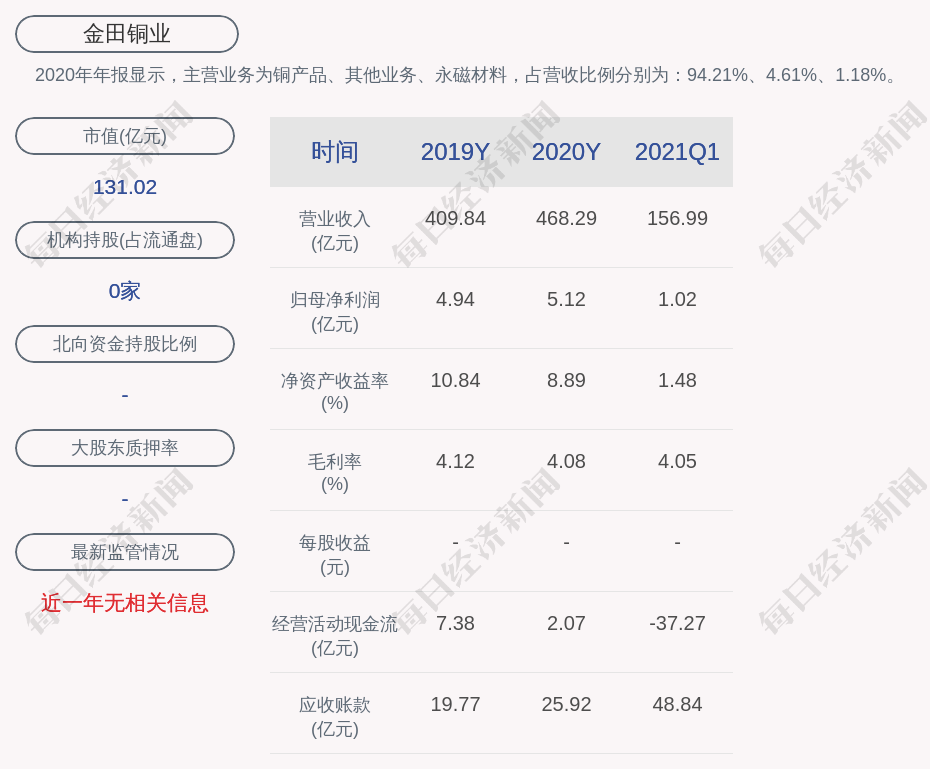The width and height of the screenshot is (930, 769).
Task: Click the 应收账款 (亿元) row label
Action: coord(335,717)
